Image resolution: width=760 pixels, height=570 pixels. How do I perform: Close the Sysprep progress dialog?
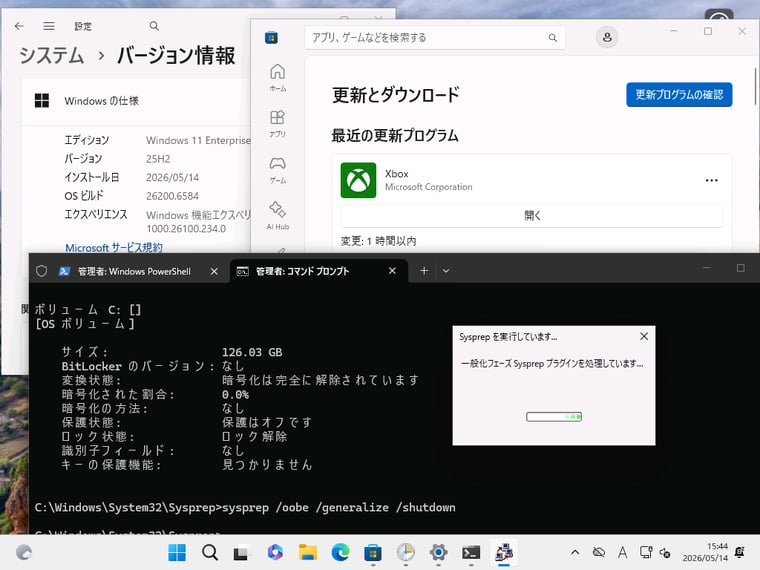click(644, 336)
